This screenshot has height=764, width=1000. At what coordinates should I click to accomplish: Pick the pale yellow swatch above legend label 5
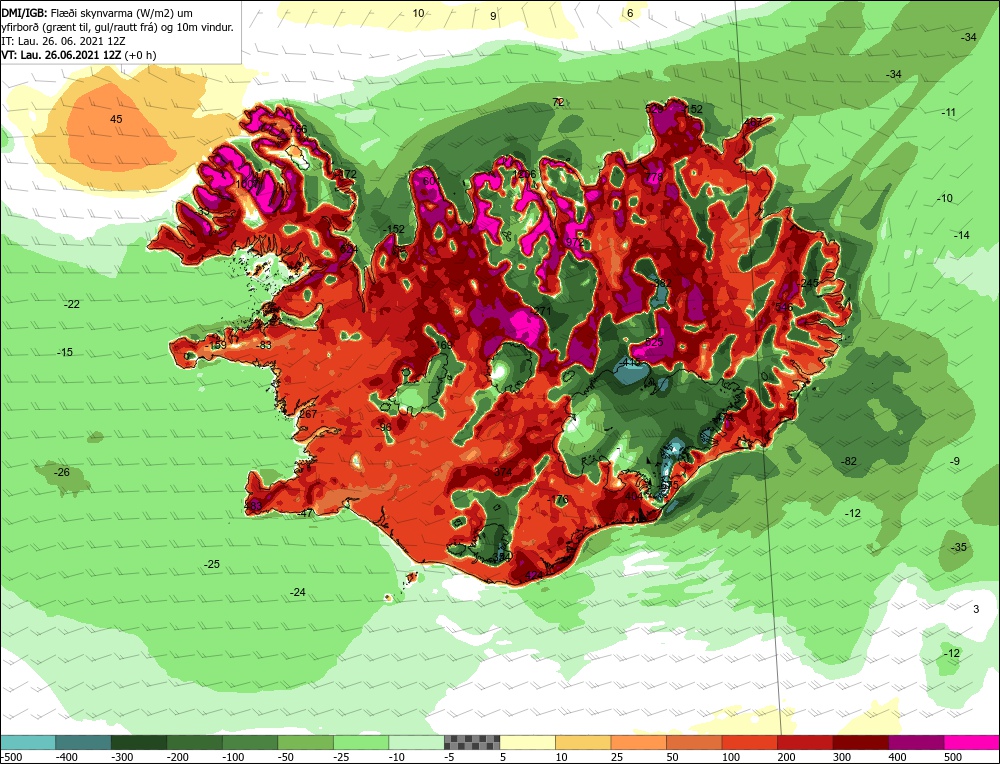click(527, 742)
